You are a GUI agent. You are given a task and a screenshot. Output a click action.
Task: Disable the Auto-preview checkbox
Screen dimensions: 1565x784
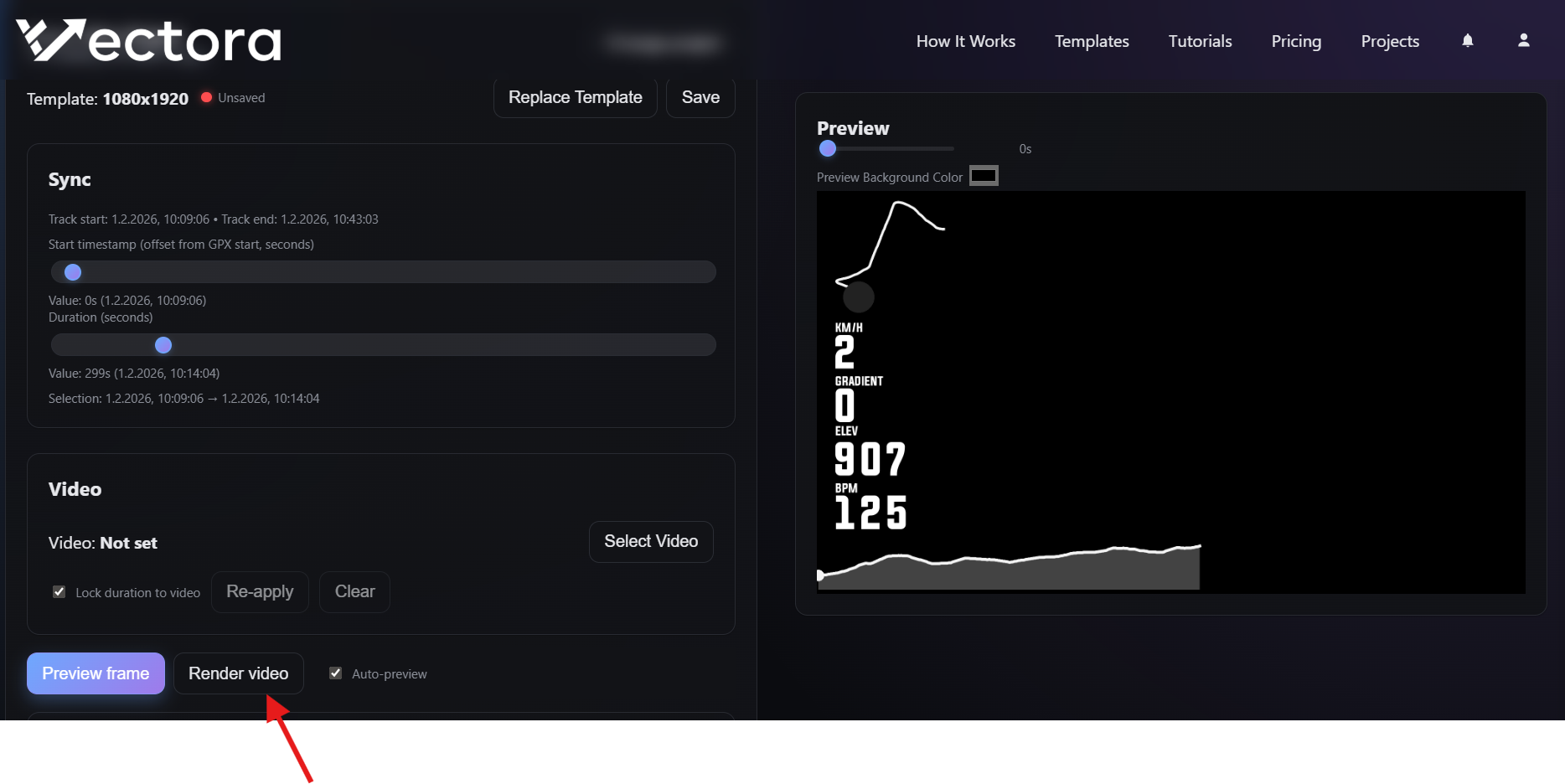point(336,673)
